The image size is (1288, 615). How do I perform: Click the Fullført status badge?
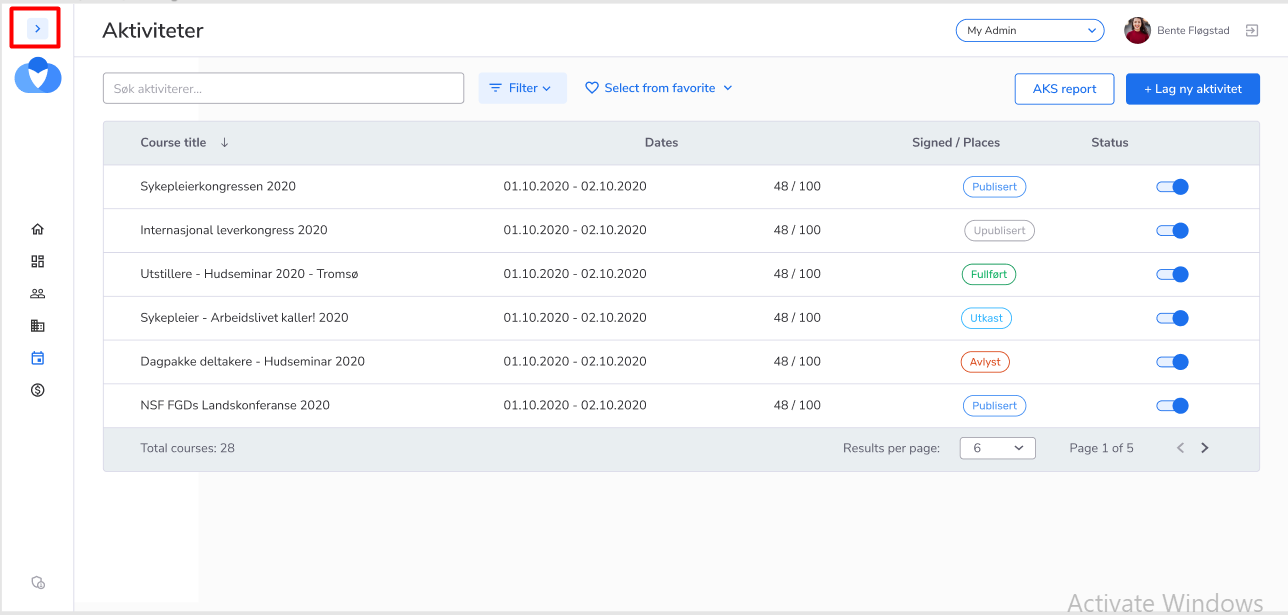click(988, 274)
